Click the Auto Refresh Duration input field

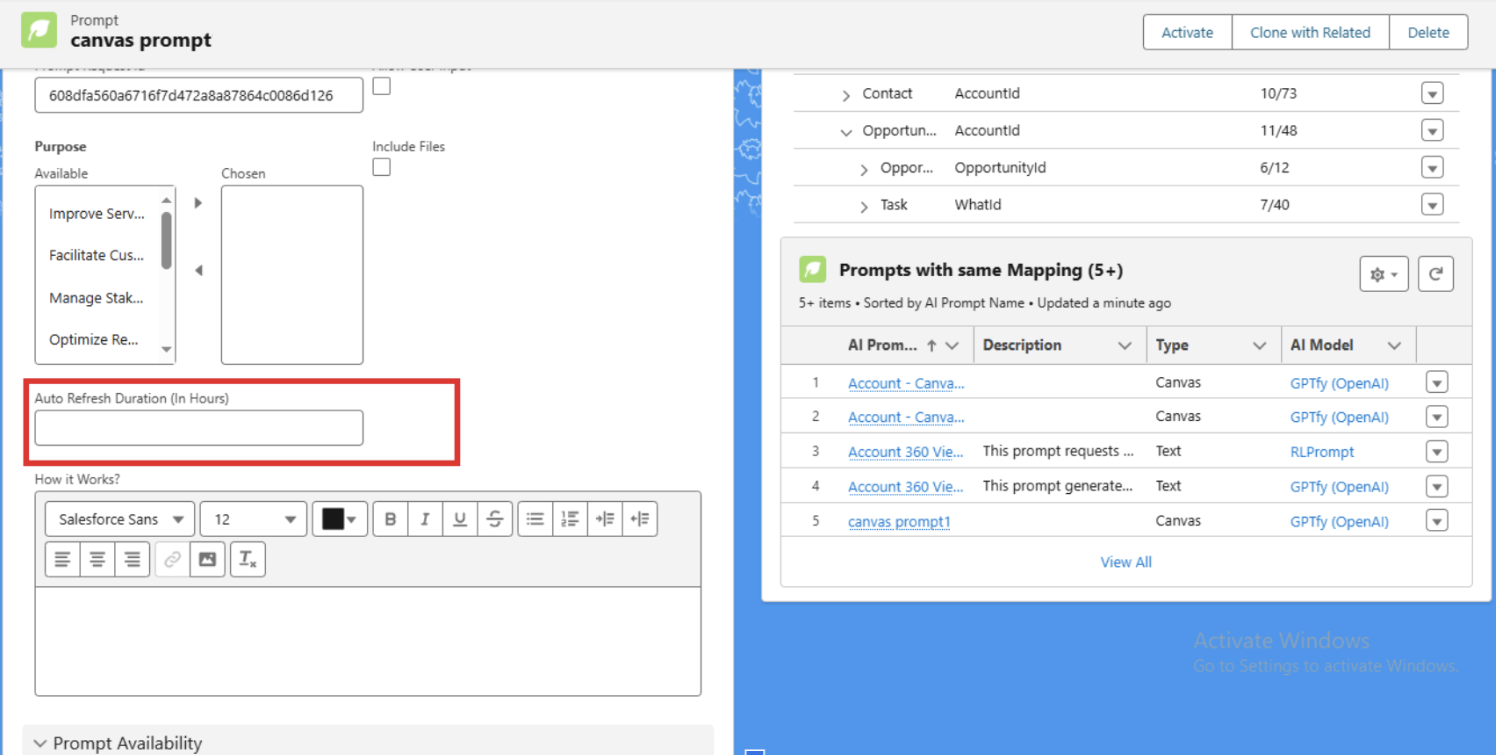199,428
